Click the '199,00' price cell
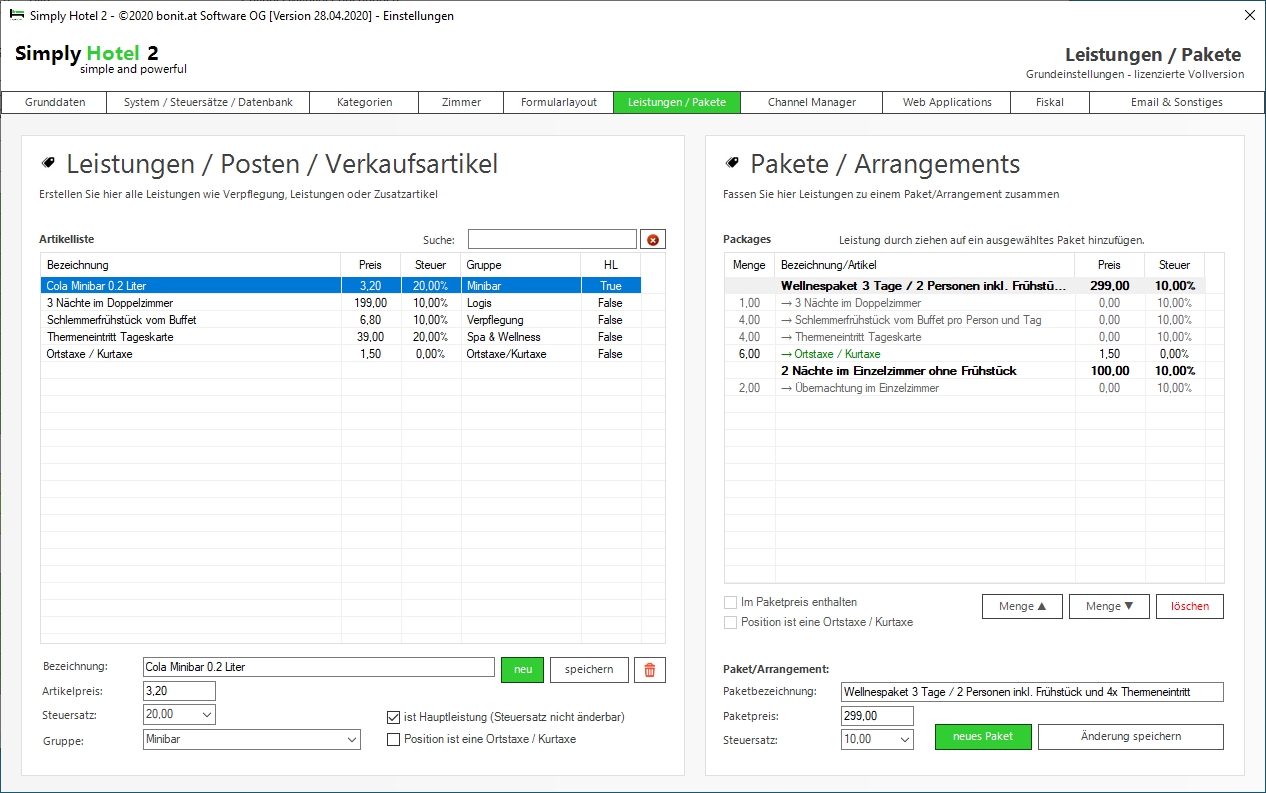1266x793 pixels. (x=371, y=303)
